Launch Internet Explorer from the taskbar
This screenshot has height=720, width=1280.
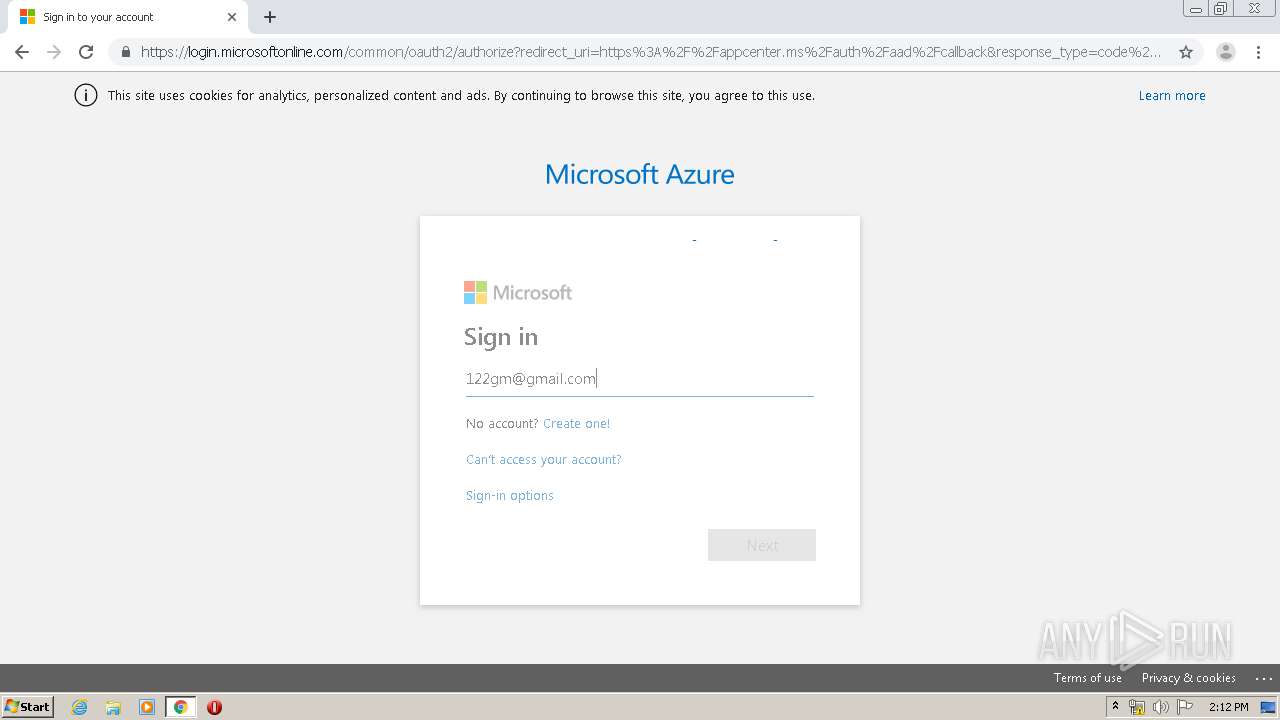pyautogui.click(x=80, y=707)
